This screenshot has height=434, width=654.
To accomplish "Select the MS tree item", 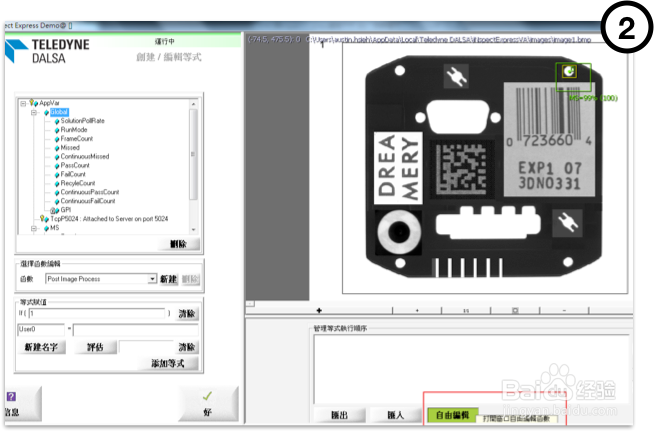I will click(x=55, y=228).
